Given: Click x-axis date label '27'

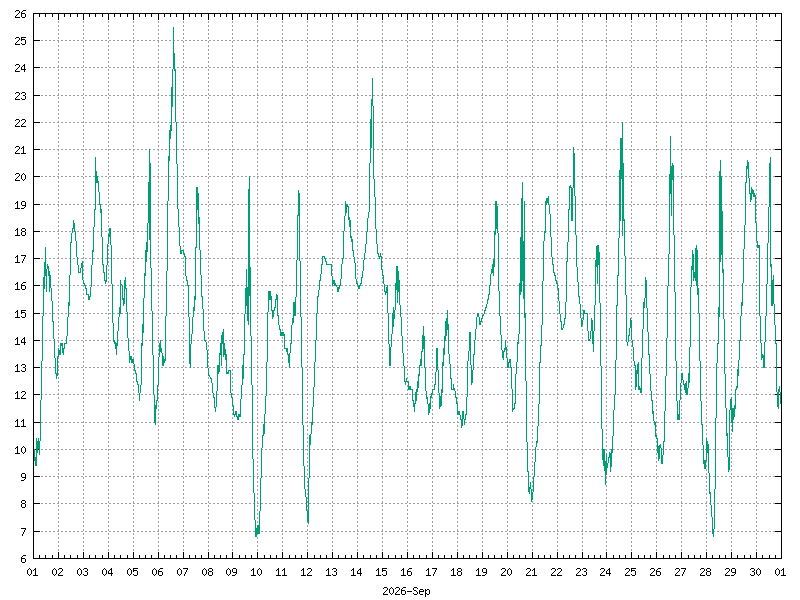Looking at the screenshot, I should click(681, 572).
